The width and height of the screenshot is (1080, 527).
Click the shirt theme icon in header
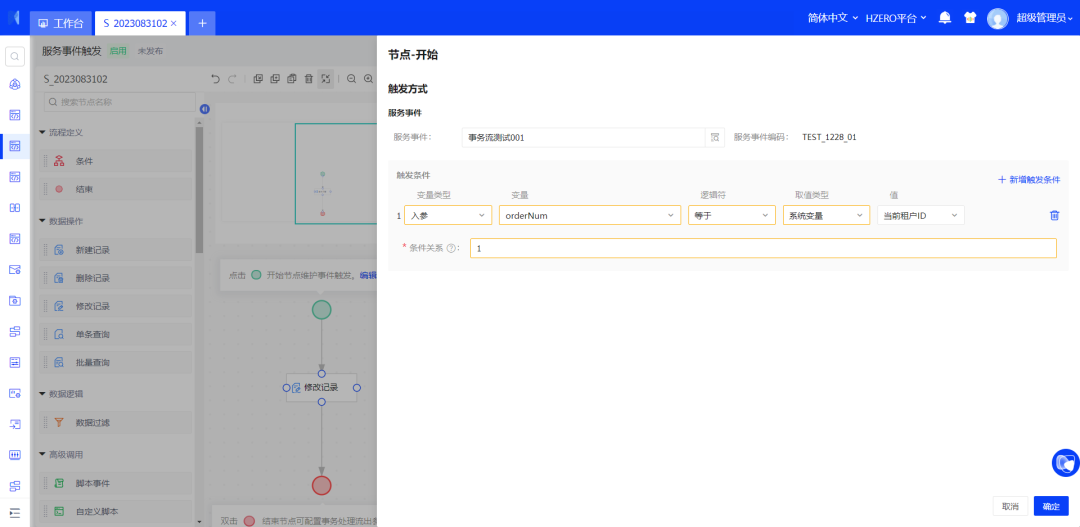tap(969, 18)
